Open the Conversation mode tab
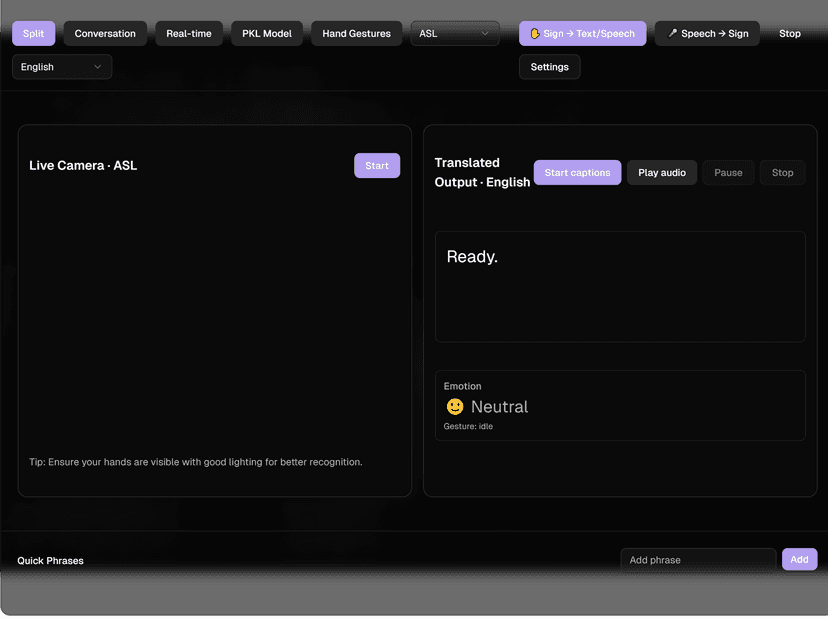The height and width of the screenshot is (619, 828). 105,34
